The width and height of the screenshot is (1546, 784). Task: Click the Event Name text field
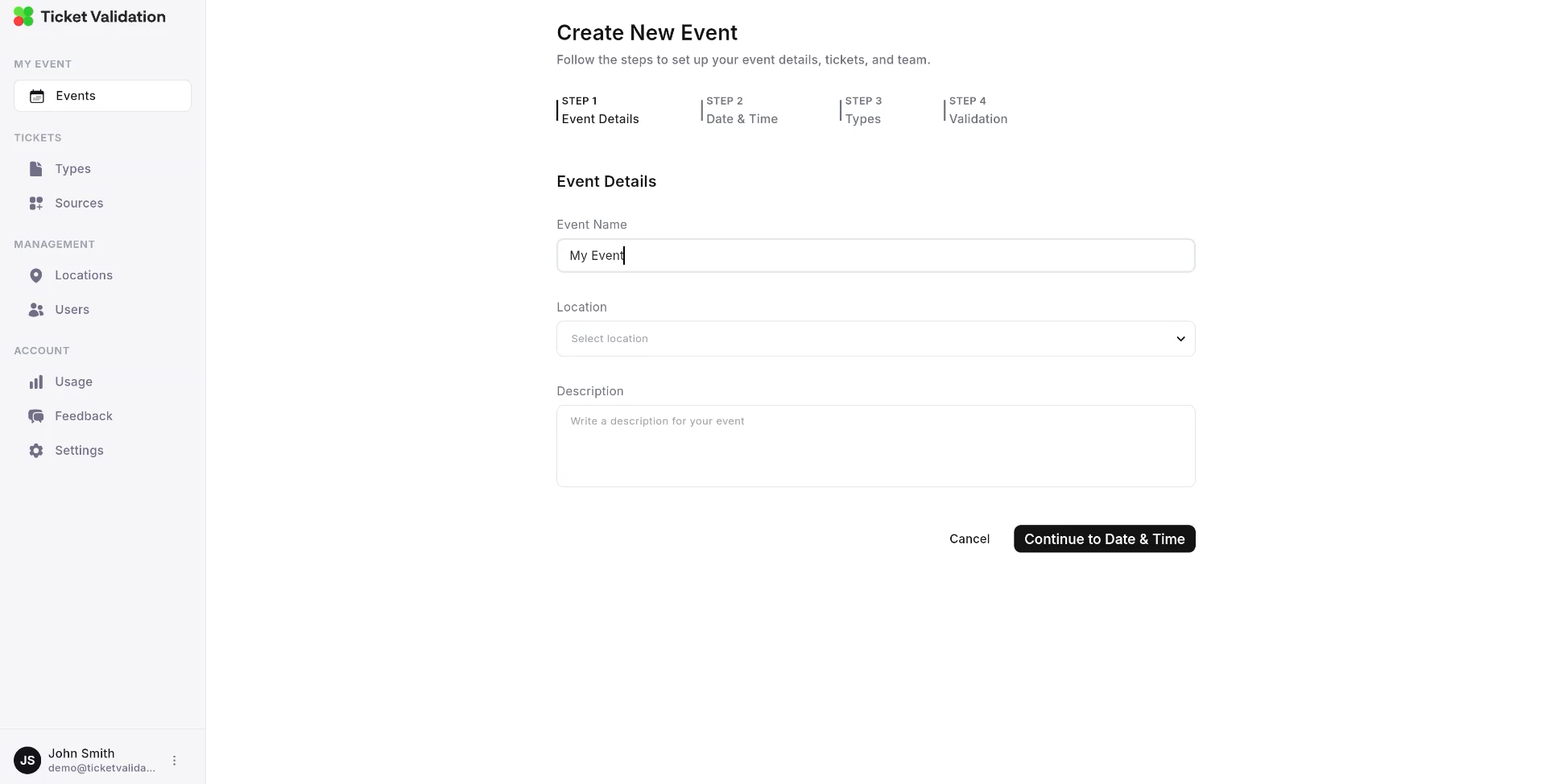click(x=875, y=255)
